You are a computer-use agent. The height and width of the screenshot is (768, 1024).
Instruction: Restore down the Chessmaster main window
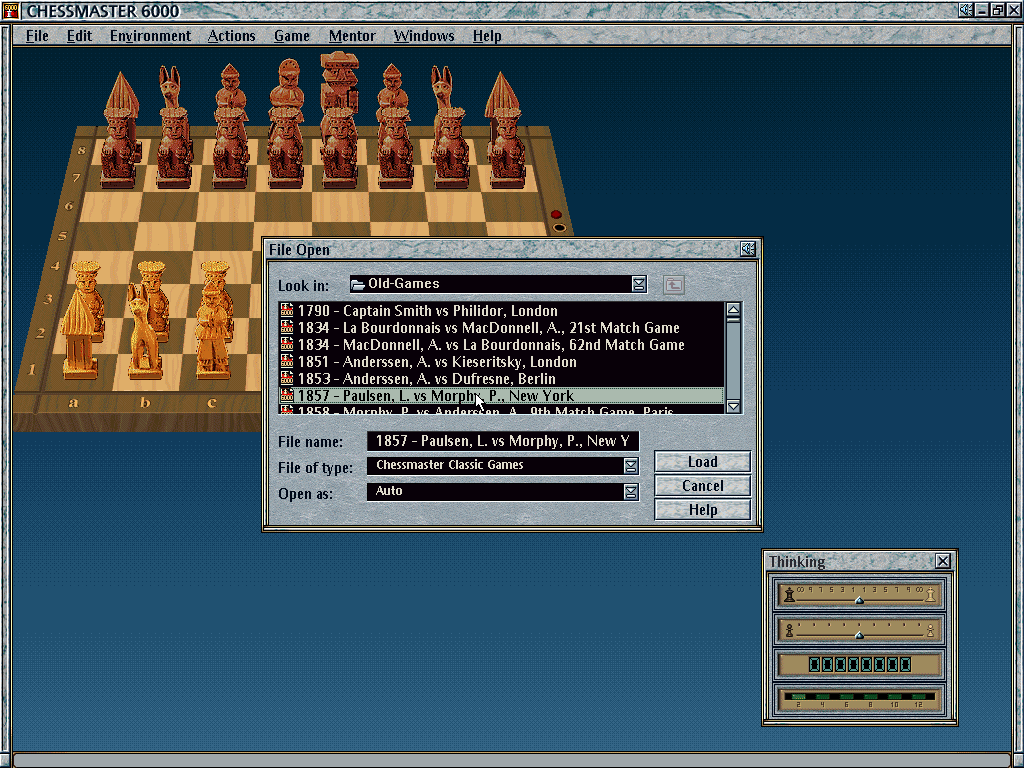[997, 10]
